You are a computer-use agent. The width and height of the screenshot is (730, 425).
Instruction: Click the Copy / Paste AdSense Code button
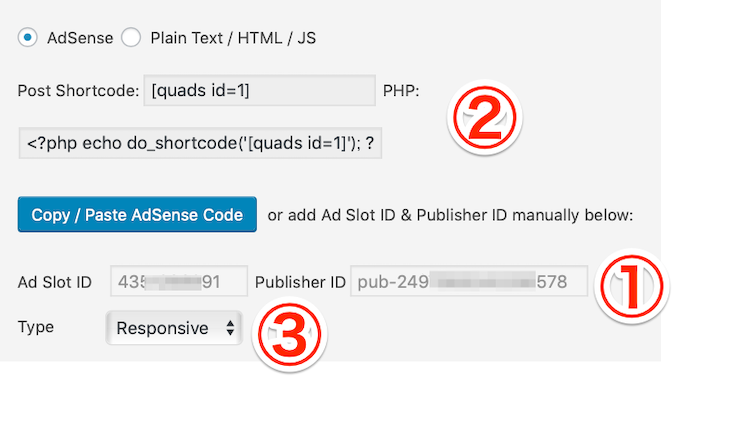[137, 214]
